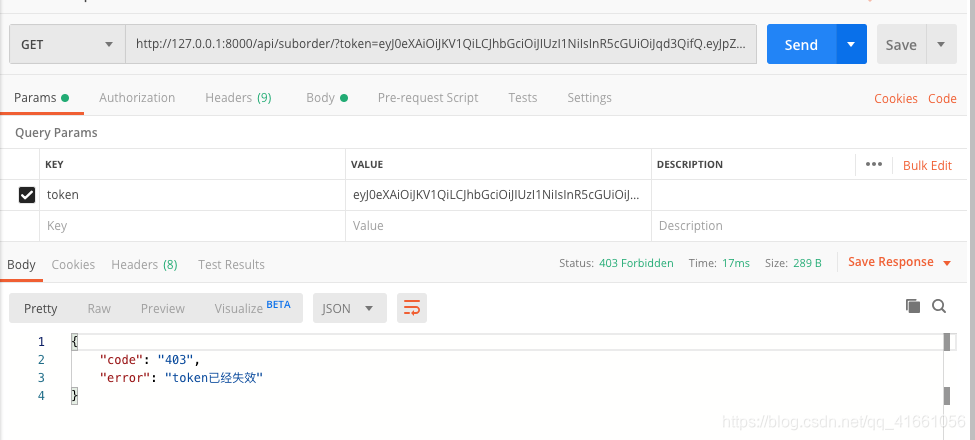975x440 pixels.
Task: Switch to the Params tab
Action: tap(41, 98)
